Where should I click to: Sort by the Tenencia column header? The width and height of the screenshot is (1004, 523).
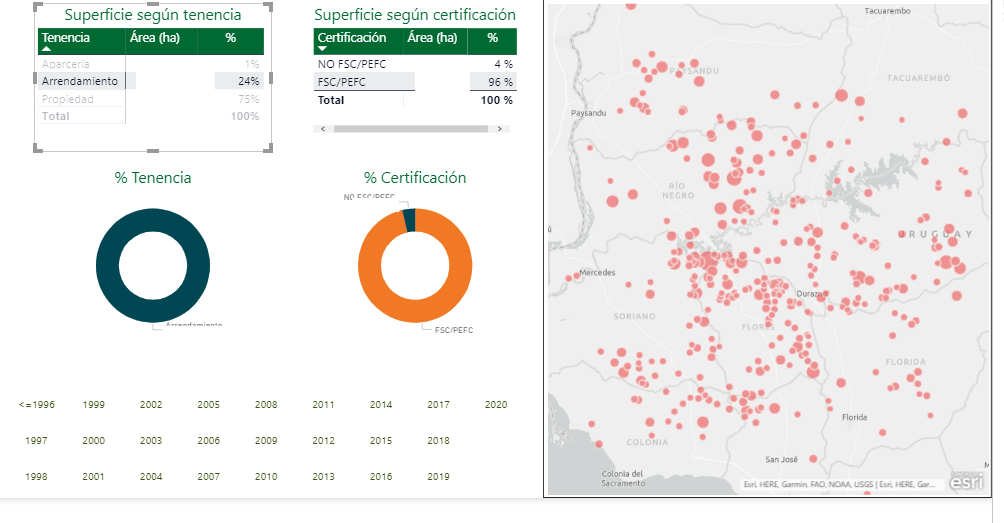(x=65, y=38)
